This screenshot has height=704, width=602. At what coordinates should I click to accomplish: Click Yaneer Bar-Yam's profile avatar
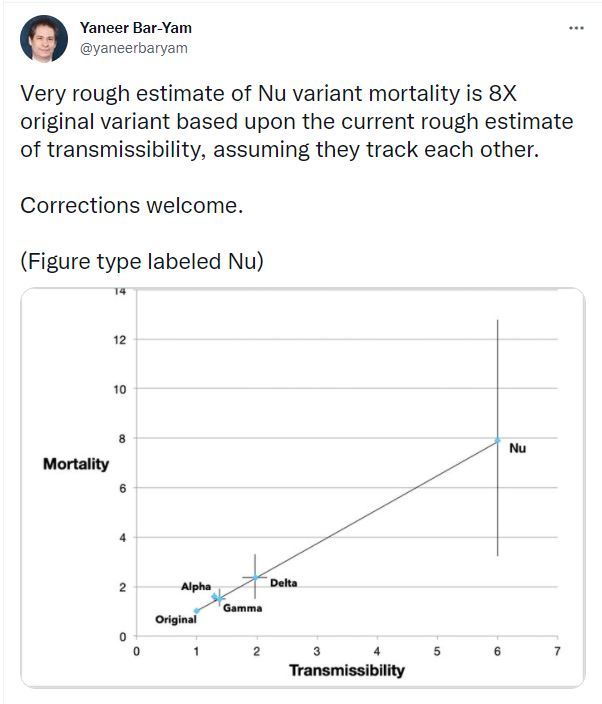coord(44,39)
